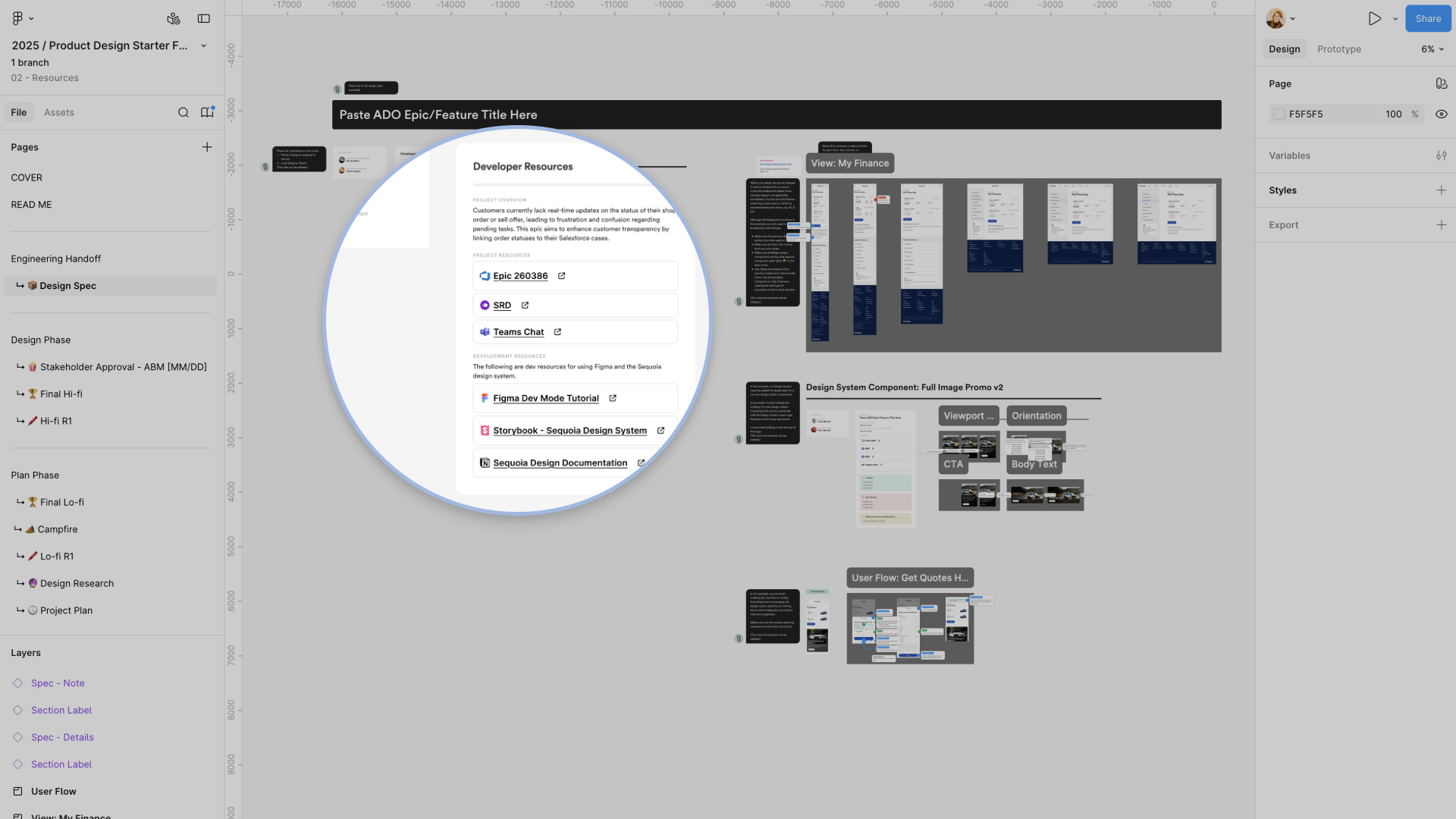Open variables settings icon
The height and width of the screenshot is (819, 1456).
coord(1441,155)
